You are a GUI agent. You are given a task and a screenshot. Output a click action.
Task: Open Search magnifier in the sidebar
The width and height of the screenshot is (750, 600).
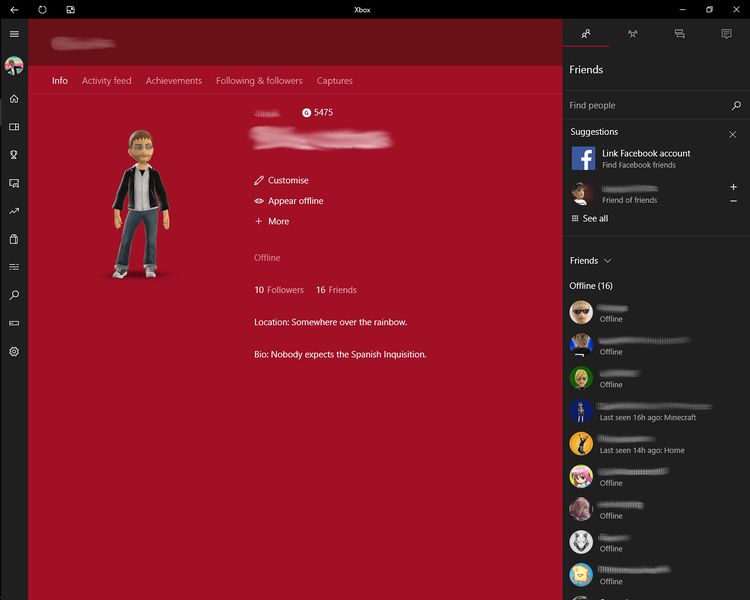(x=14, y=295)
